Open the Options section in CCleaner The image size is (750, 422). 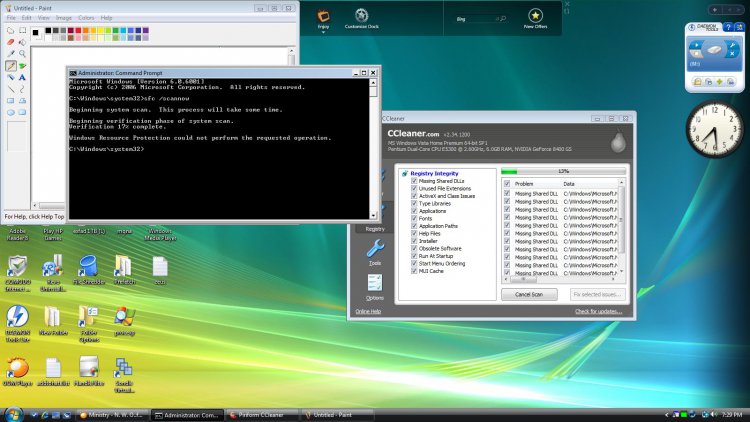tap(375, 287)
